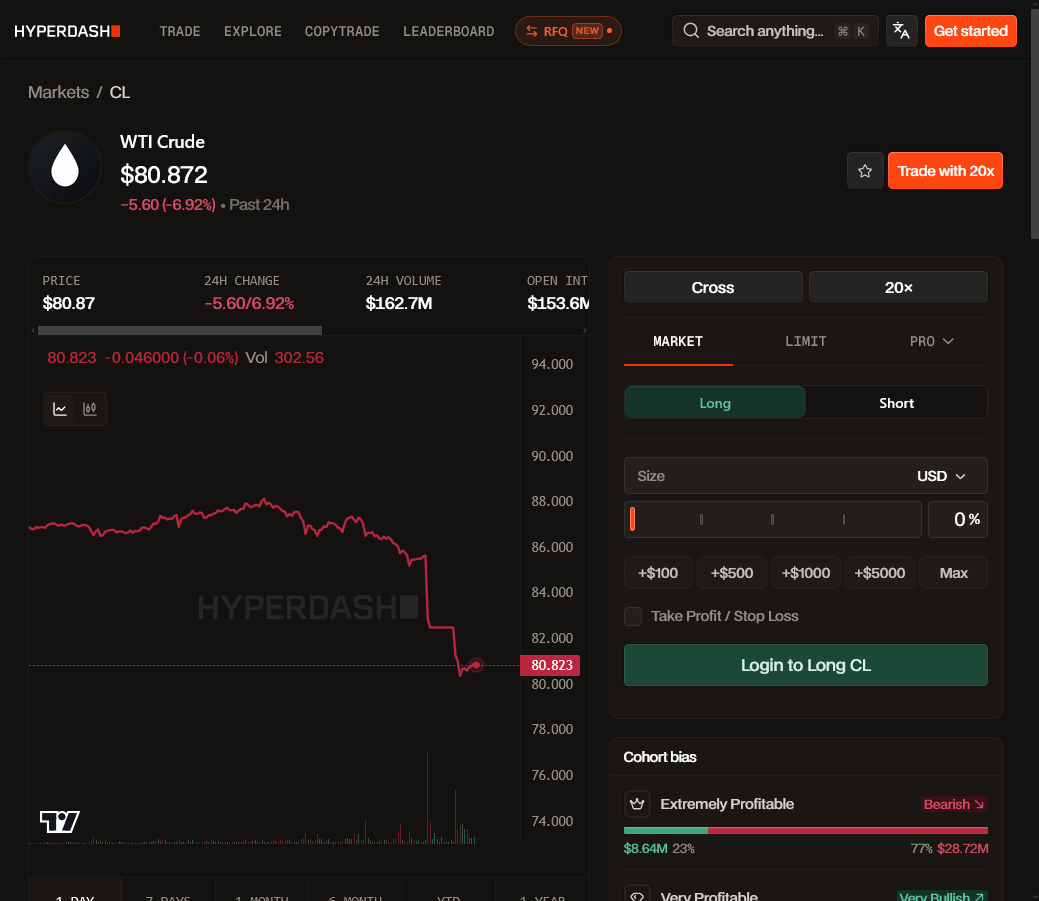This screenshot has width=1039, height=901.
Task: Switch to the line chart icon
Action: 60,409
